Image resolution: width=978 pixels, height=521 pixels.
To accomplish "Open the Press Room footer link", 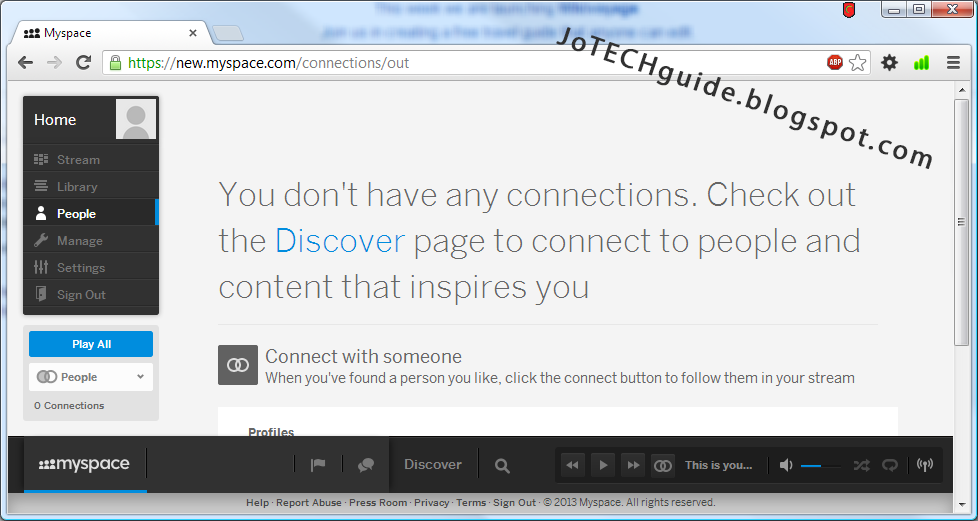I will pyautogui.click(x=378, y=502).
